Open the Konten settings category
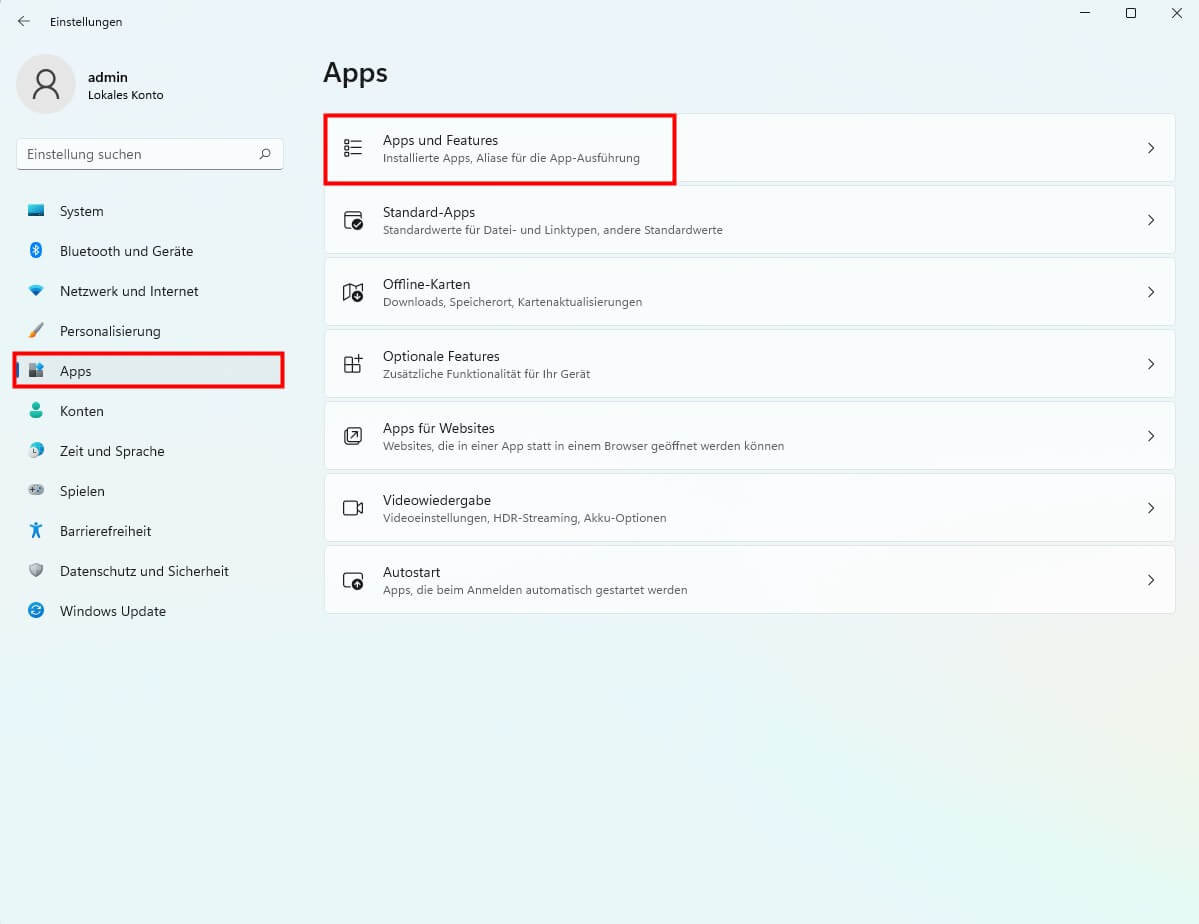The height and width of the screenshot is (924, 1199). [82, 411]
